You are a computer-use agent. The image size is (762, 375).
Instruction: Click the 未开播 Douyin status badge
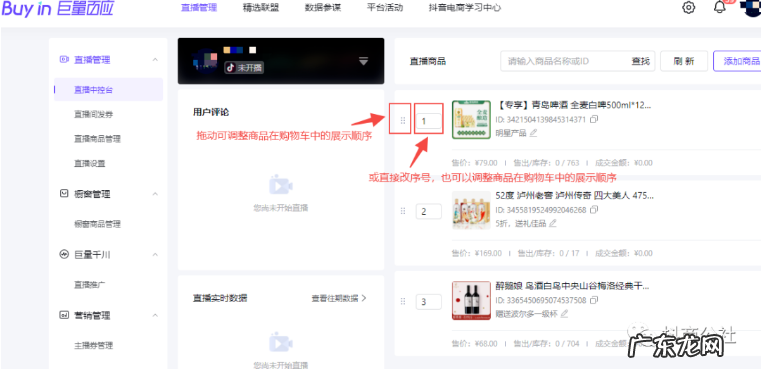[x=243, y=68]
